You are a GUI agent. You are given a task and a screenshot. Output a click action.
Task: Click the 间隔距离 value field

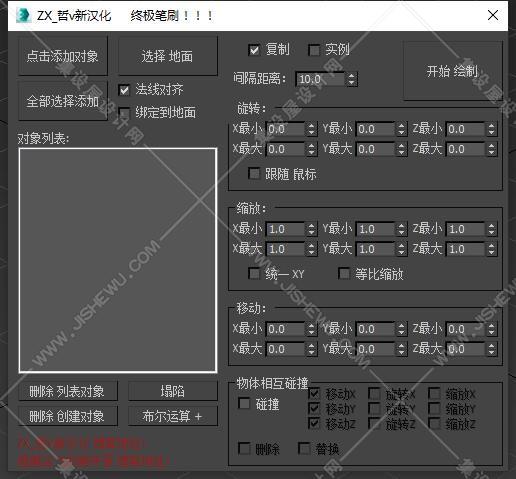click(321, 79)
